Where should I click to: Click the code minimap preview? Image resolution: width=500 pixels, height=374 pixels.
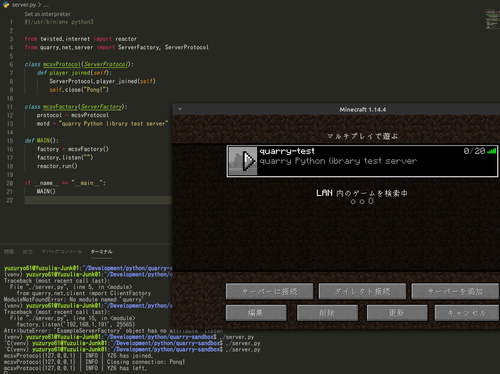tap(492, 19)
